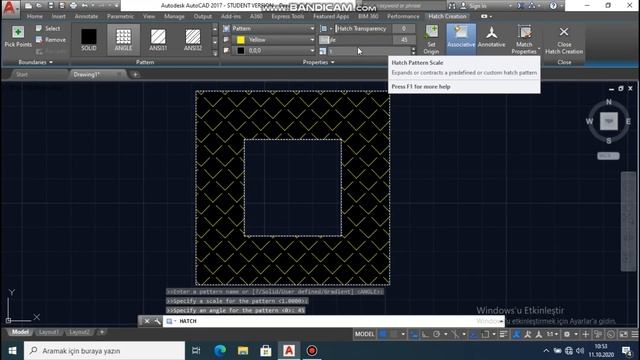
Task: Add a new drawing tab with plus
Action: (135, 75)
